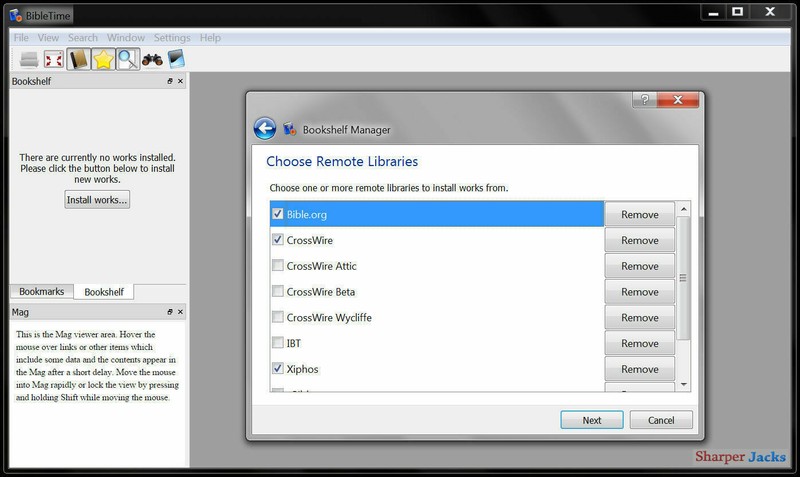The image size is (800, 477).
Task: Close the Mag panel
Action: 180,312
